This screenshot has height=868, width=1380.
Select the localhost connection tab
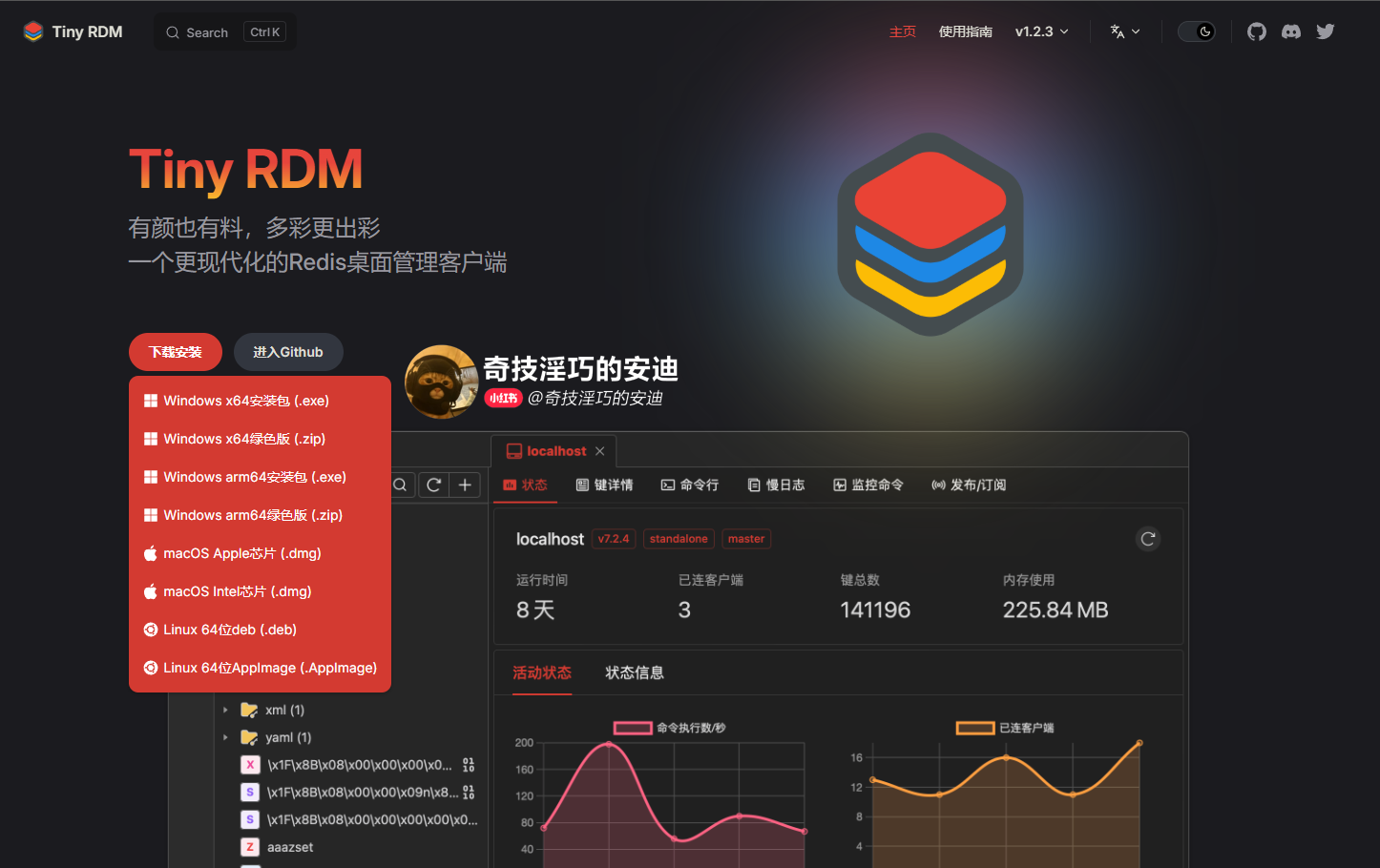(x=554, y=451)
